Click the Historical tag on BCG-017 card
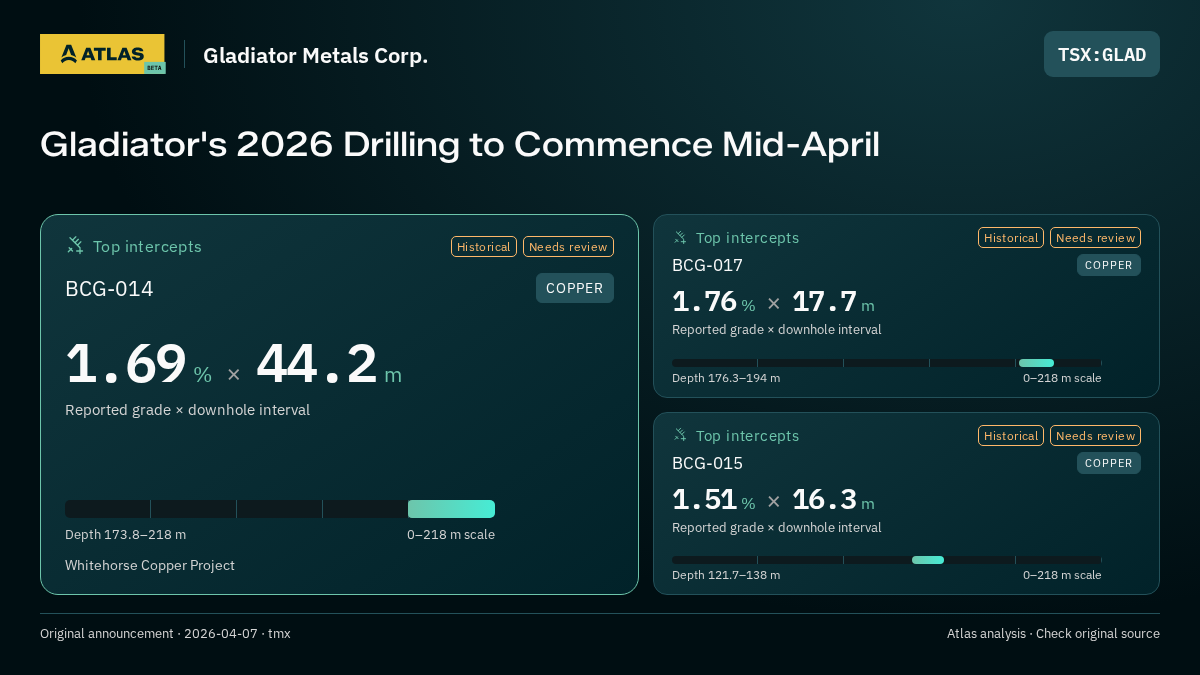Image resolution: width=1200 pixels, height=675 pixels. click(x=1011, y=238)
